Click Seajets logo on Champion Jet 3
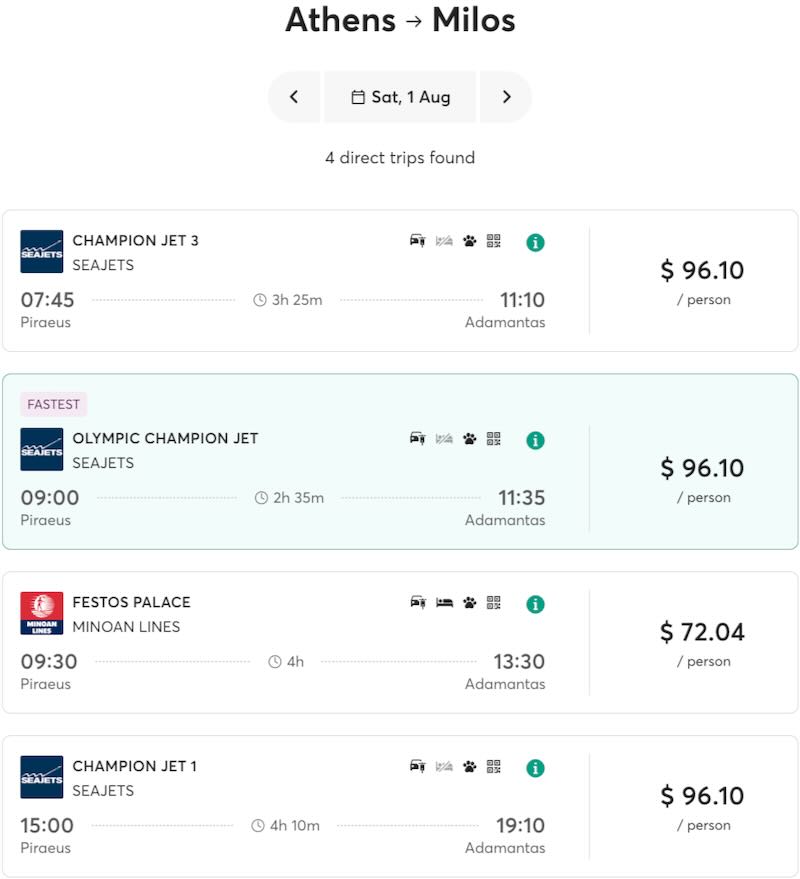The image size is (800, 879). point(42,252)
